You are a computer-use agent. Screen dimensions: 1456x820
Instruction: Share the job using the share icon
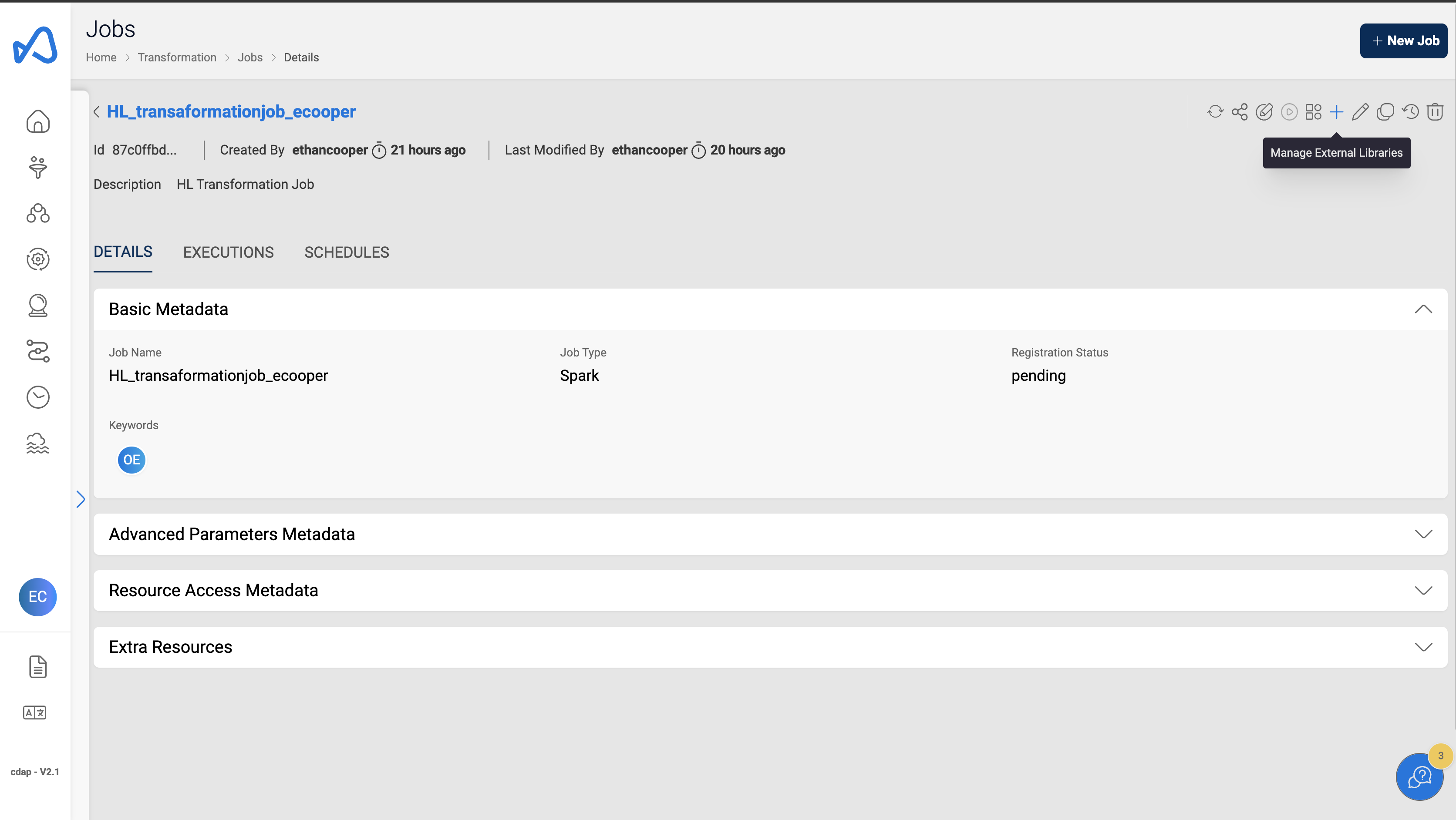[1240, 112]
